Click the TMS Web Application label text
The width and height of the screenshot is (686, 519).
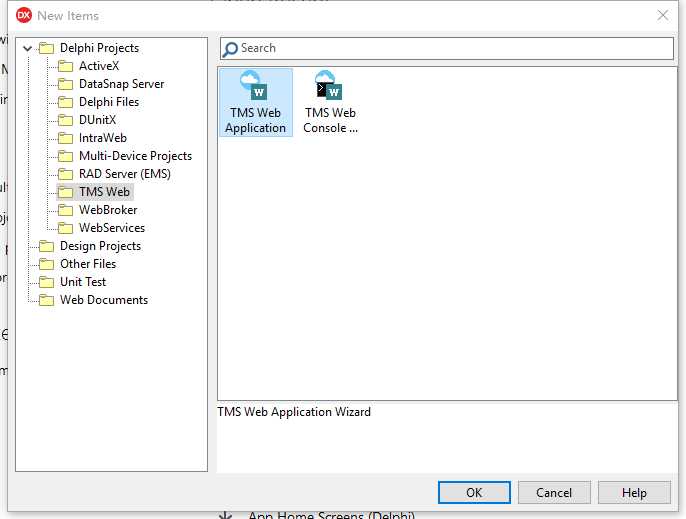coord(256,120)
